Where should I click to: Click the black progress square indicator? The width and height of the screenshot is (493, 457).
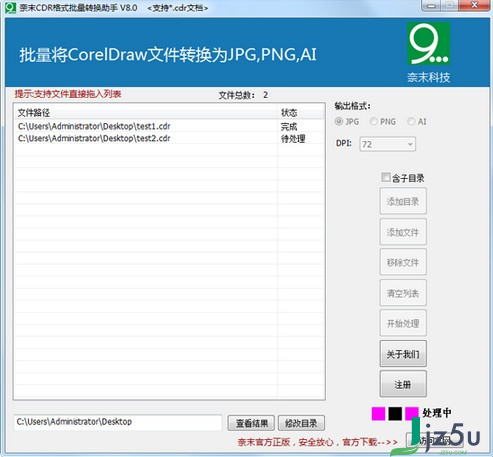click(395, 413)
